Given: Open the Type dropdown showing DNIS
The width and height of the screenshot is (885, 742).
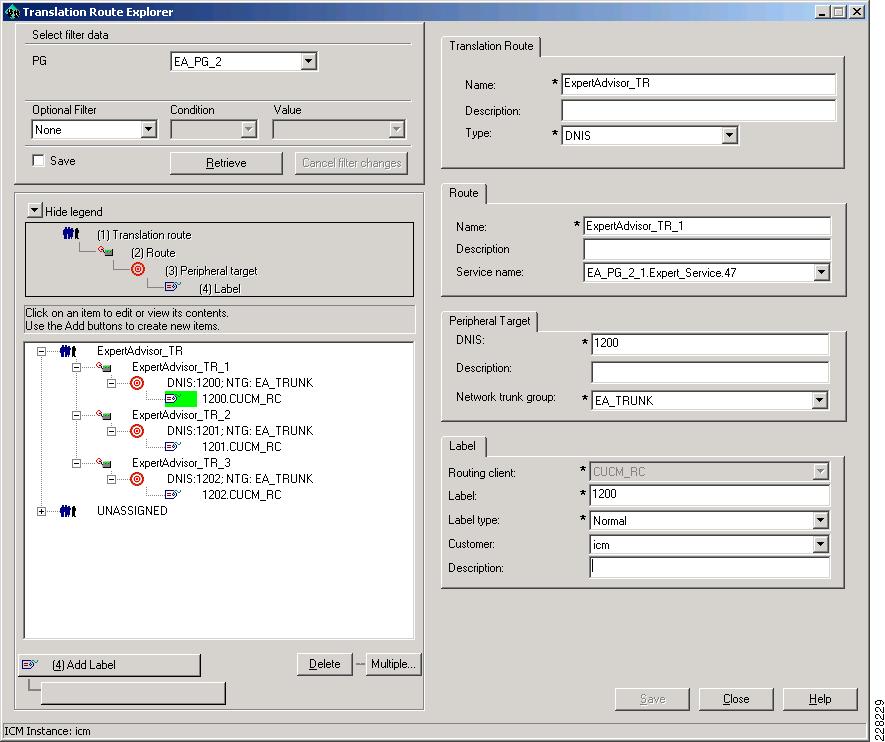Looking at the screenshot, I should (x=729, y=135).
